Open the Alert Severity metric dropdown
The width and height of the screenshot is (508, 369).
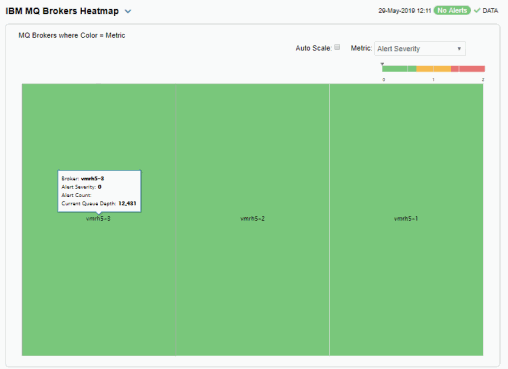tap(420, 49)
